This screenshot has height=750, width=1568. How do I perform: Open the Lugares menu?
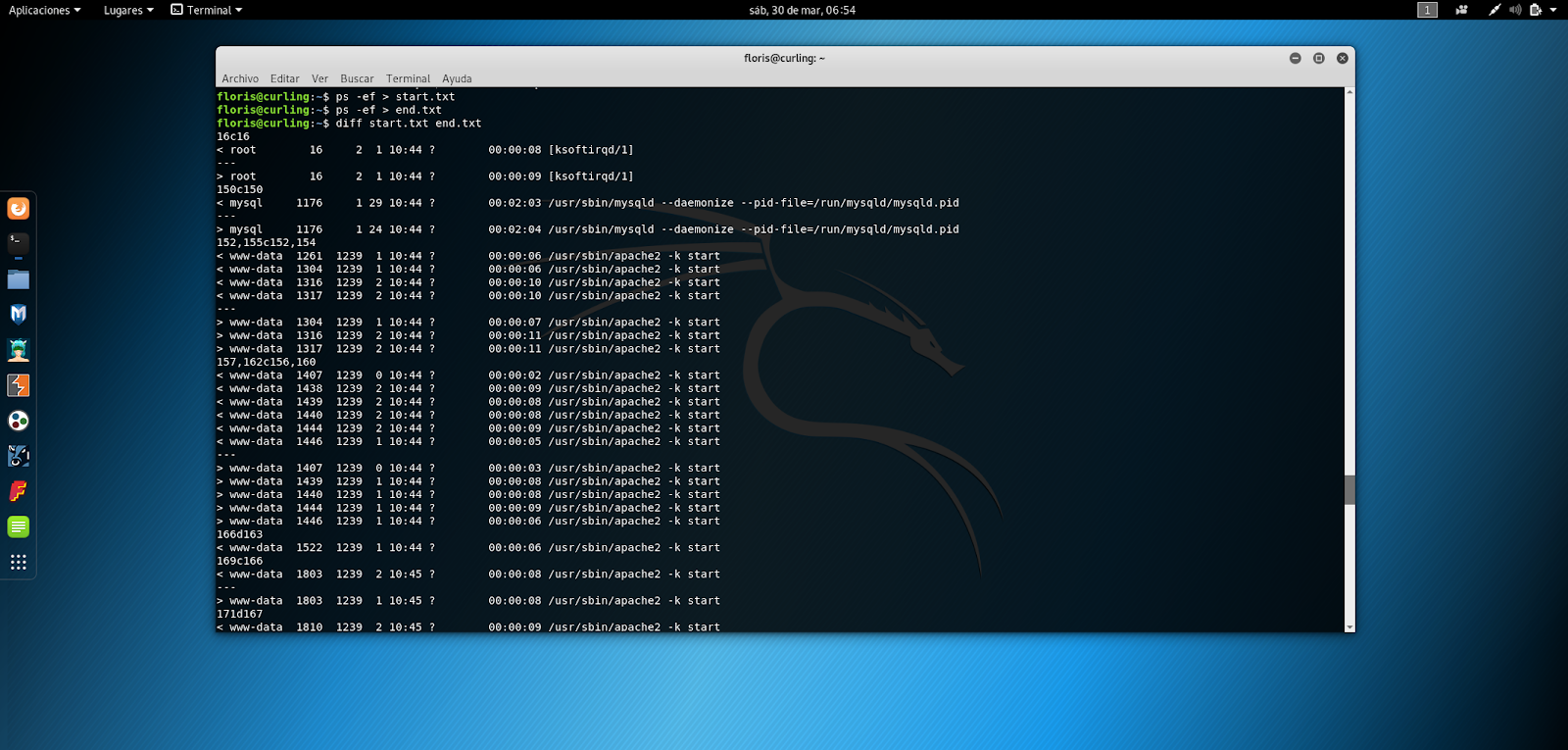(128, 10)
